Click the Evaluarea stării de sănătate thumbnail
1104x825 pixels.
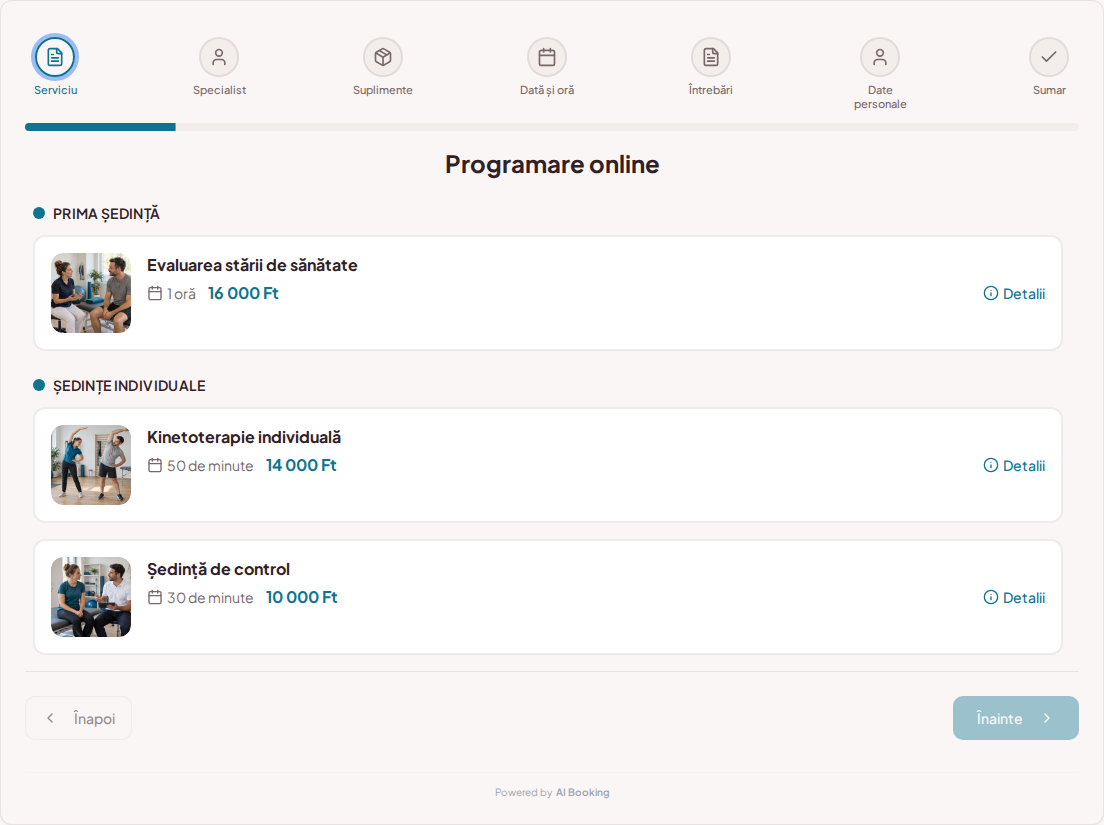coord(91,293)
